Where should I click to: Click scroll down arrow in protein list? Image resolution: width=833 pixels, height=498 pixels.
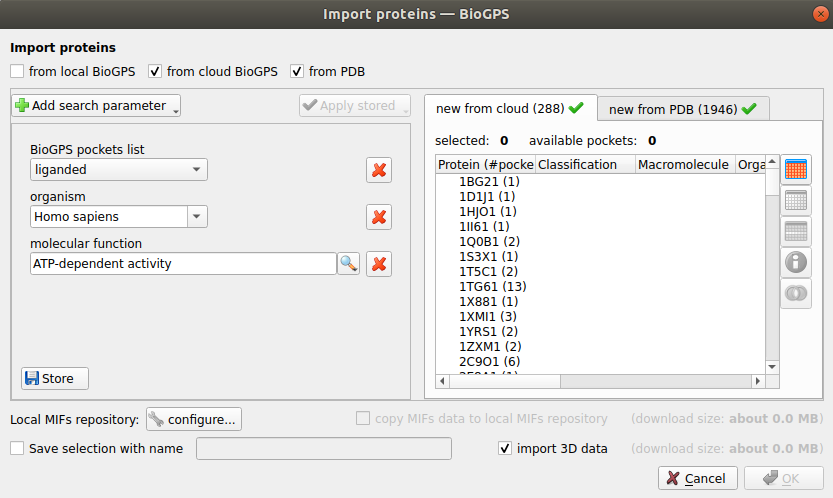point(772,367)
